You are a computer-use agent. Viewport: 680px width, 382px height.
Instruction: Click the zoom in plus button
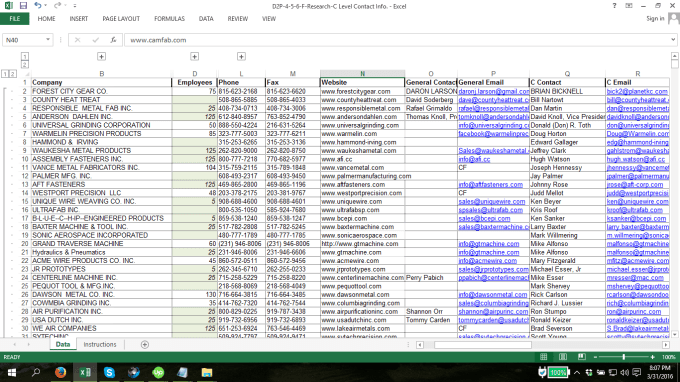coord(652,357)
